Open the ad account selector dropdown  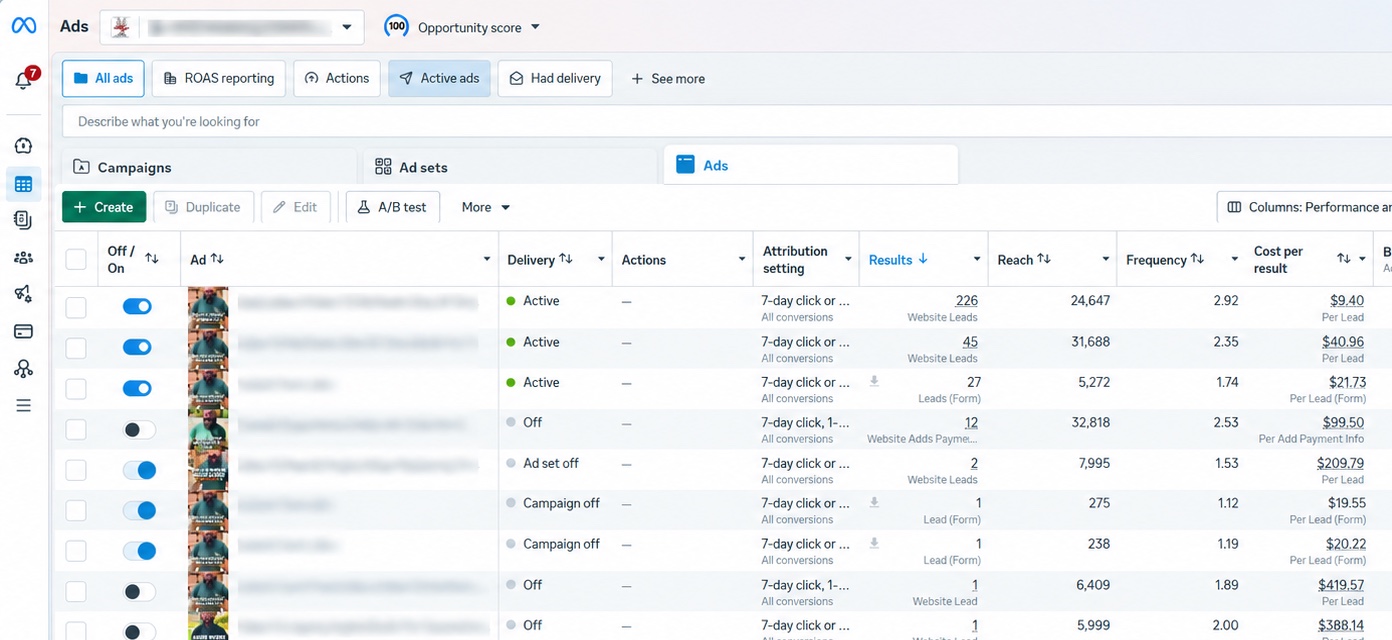click(x=232, y=27)
